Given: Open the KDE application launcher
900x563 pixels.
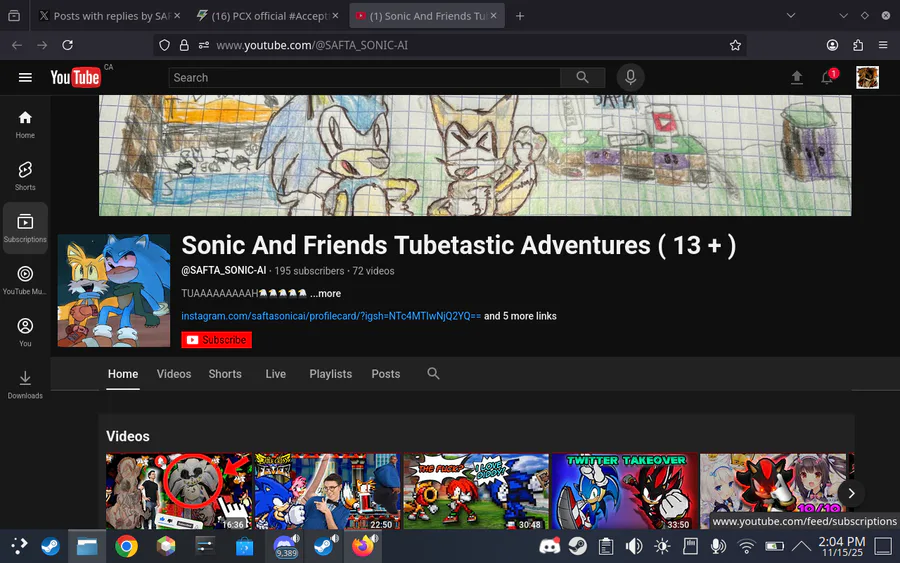Looking at the screenshot, I should pos(18,546).
